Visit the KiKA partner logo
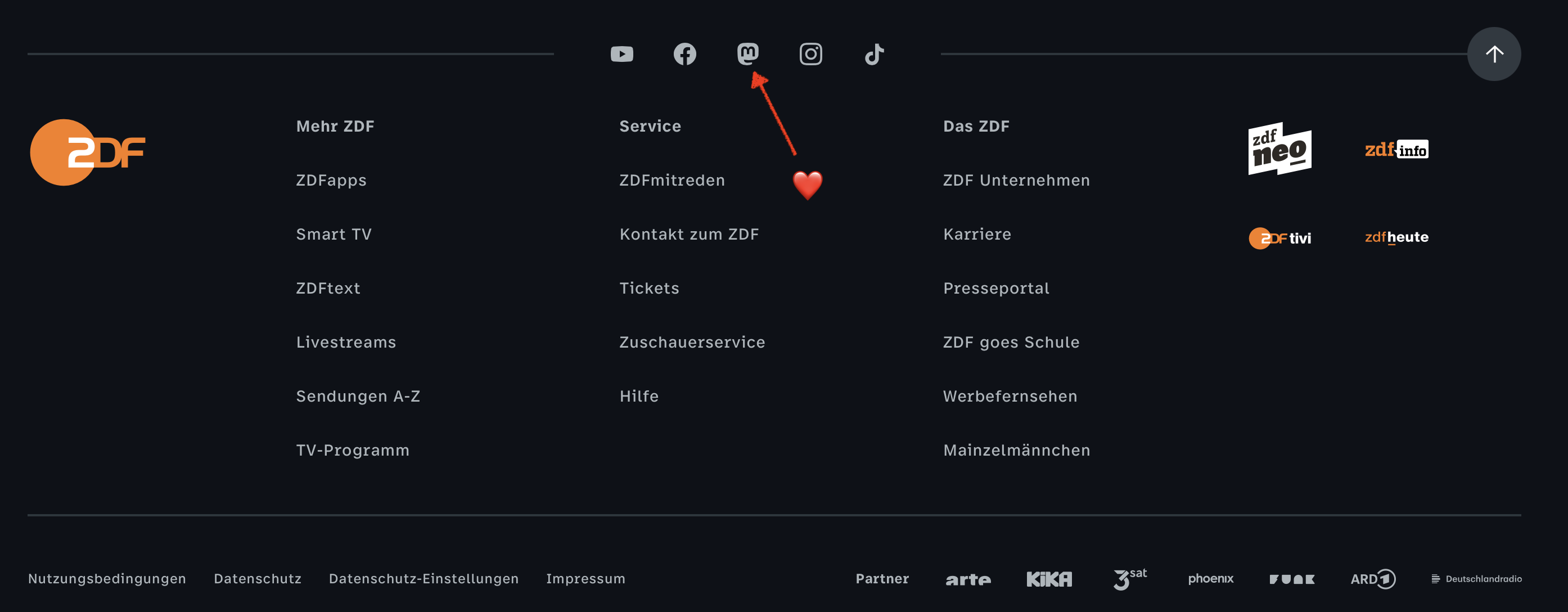The width and height of the screenshot is (1568, 612). click(1049, 579)
